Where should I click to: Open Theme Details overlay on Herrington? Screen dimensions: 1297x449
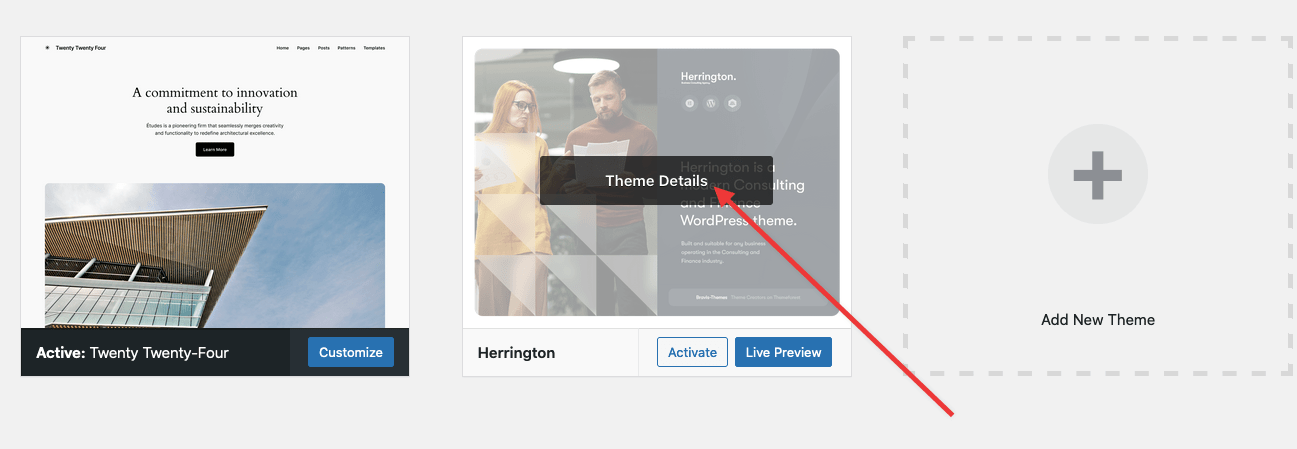click(x=656, y=181)
